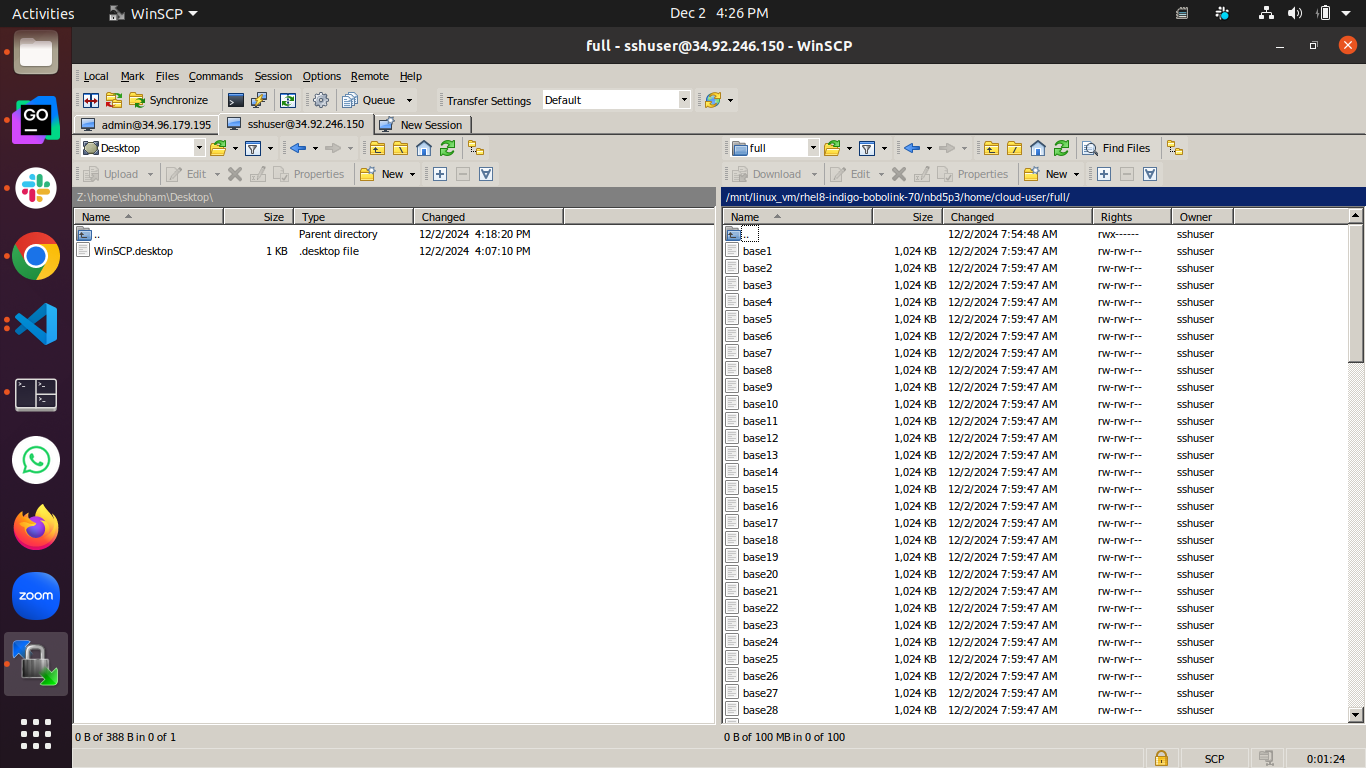This screenshot has height=768, width=1366.
Task: Toggle the local panel directory tree
Action: pyautogui.click(x=476, y=148)
